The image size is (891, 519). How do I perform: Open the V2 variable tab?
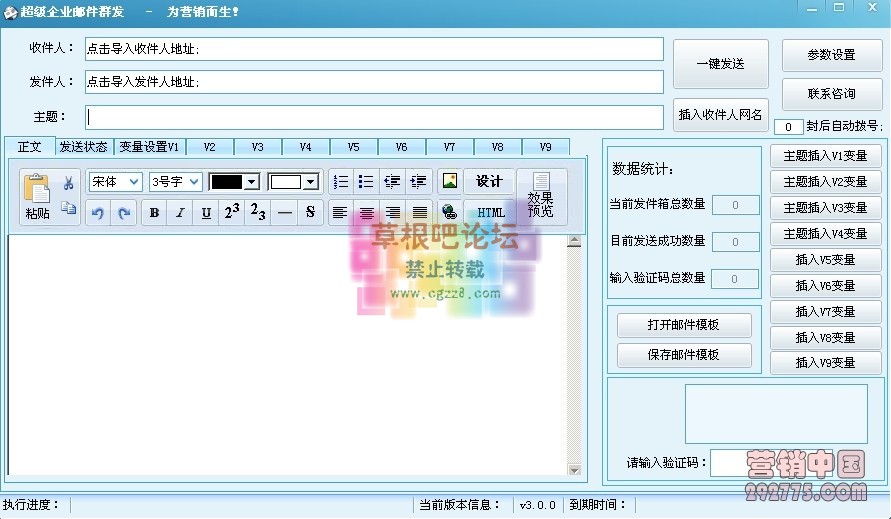[210, 147]
